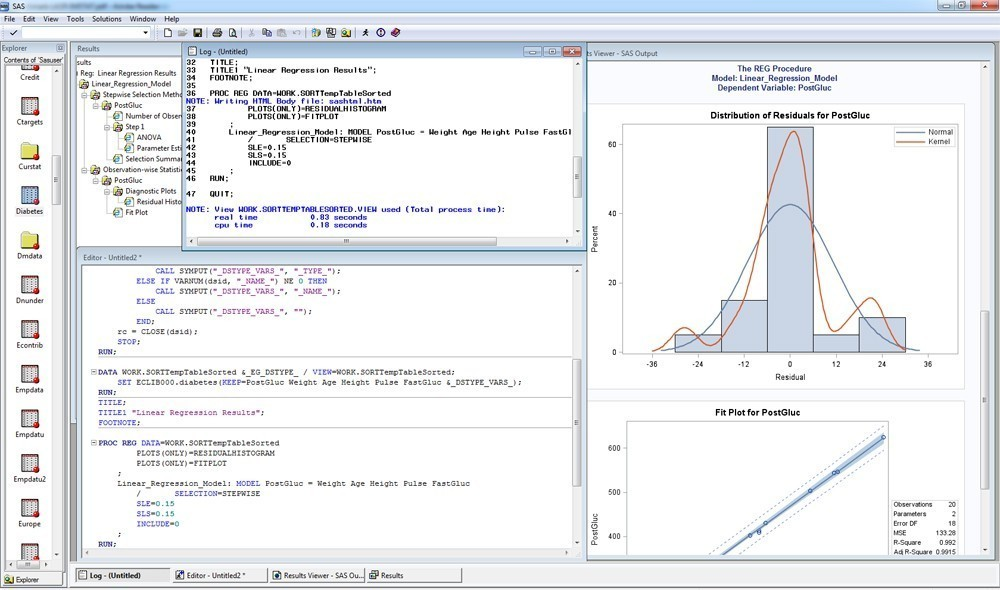Collapse the PROC REG block in Editor
This screenshot has height=590, width=1000.
click(93, 443)
